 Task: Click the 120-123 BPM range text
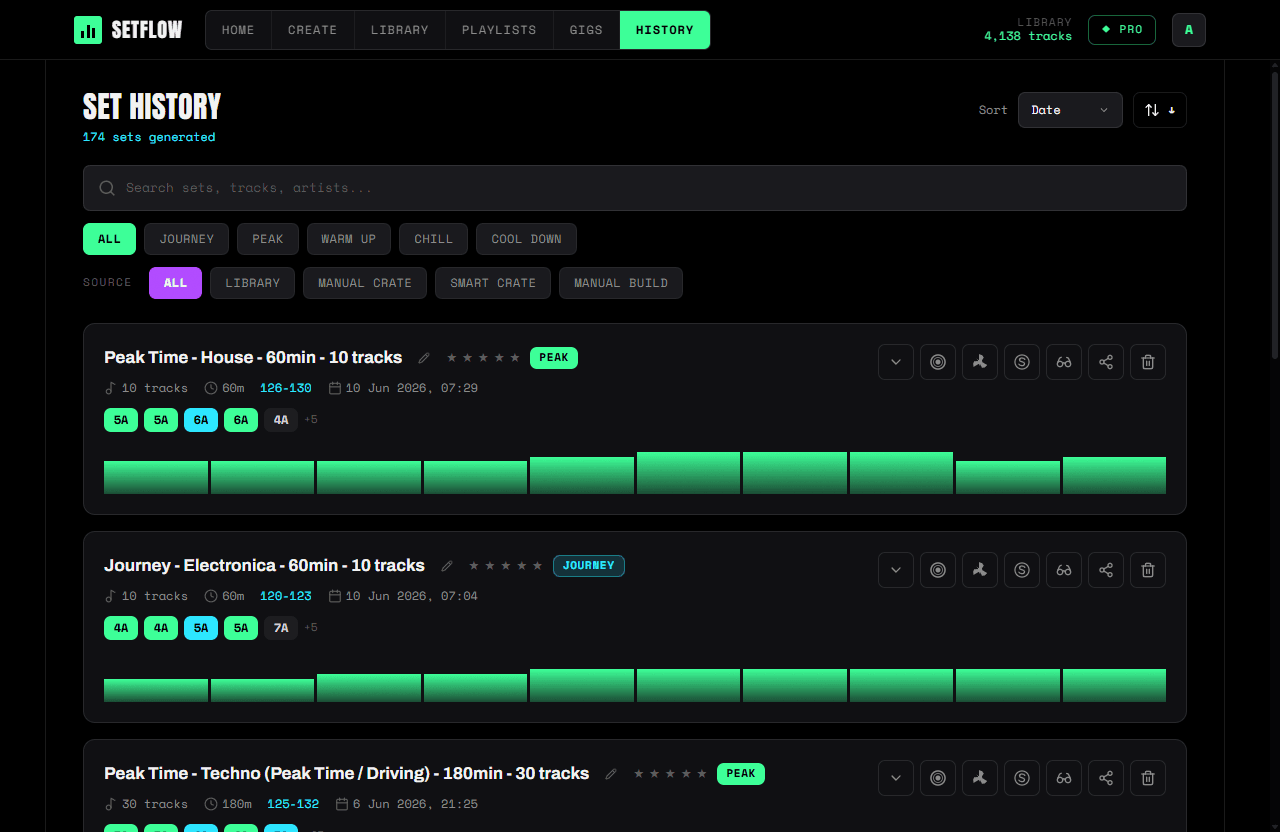point(286,596)
